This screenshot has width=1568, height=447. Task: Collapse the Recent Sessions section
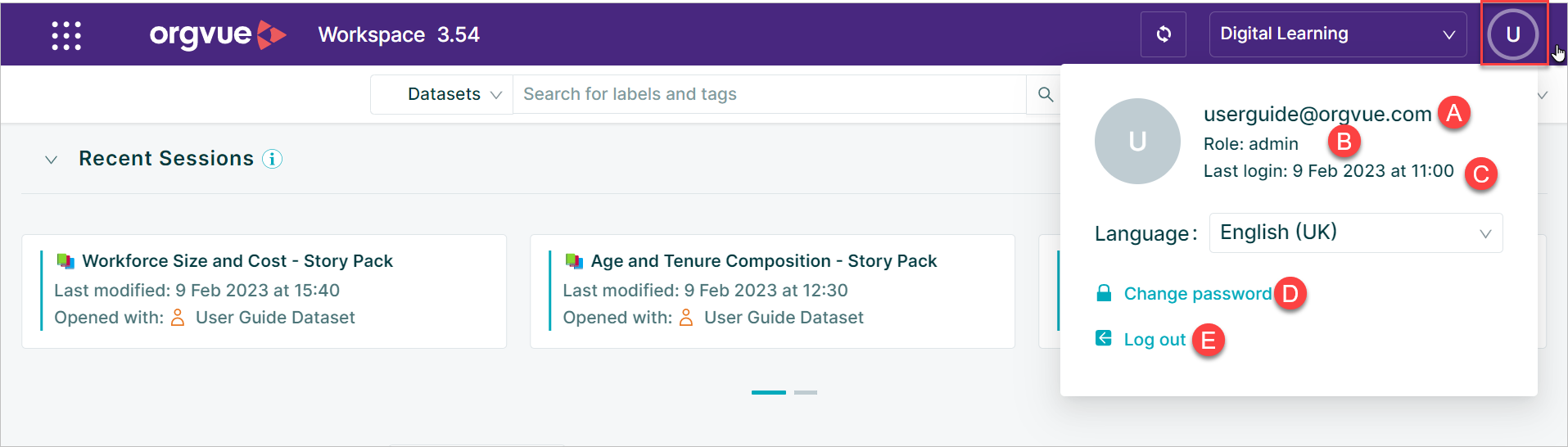point(51,160)
